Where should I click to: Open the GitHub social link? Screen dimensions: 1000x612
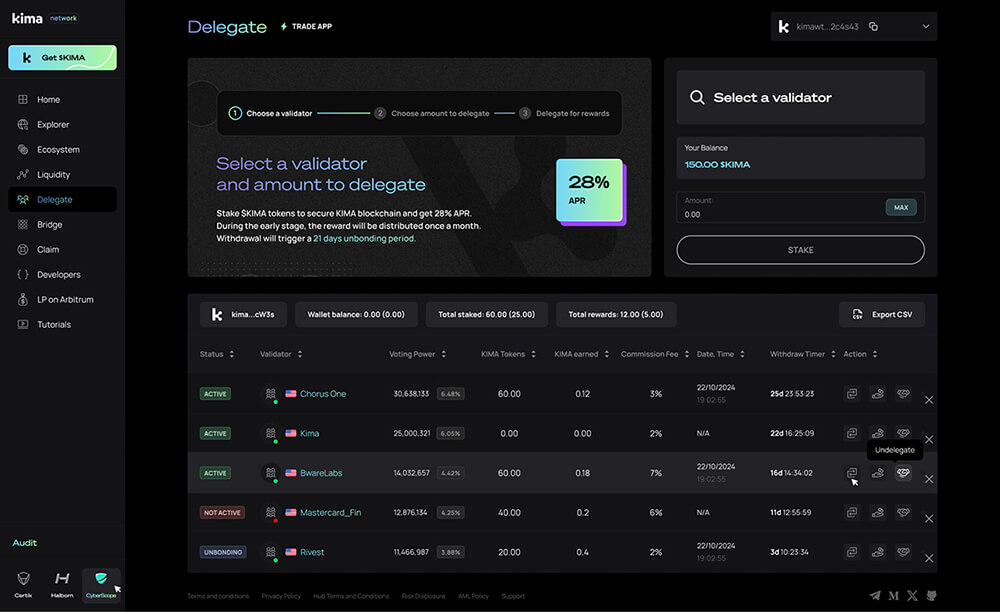931,595
